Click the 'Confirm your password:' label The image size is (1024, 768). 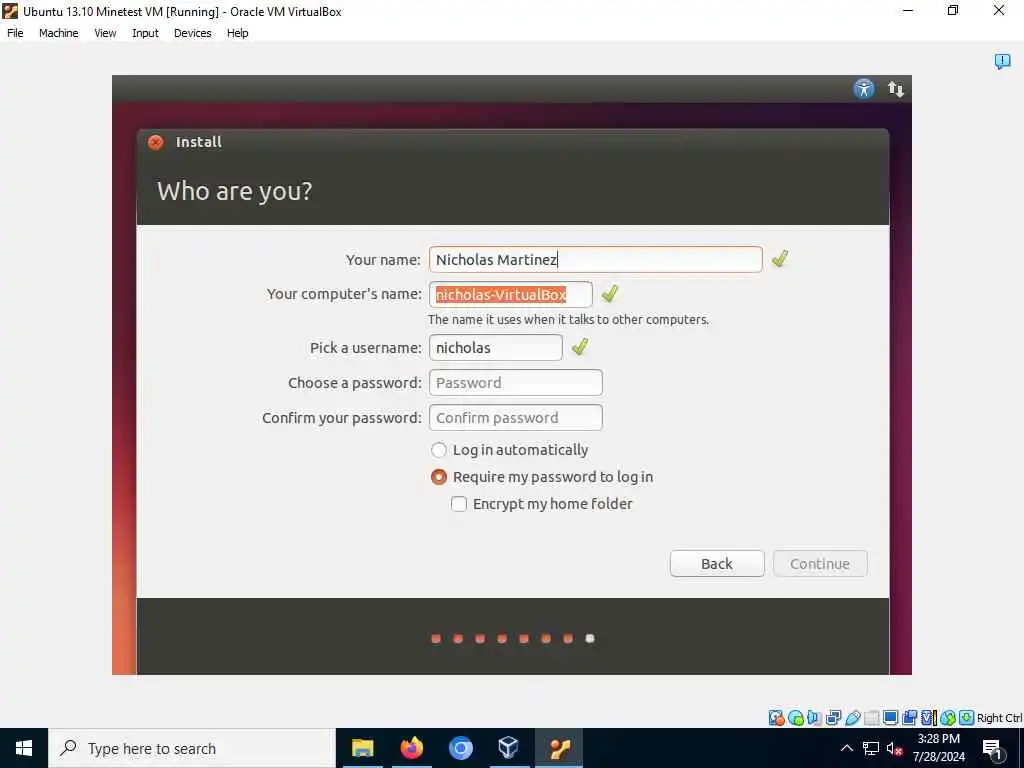pos(342,418)
